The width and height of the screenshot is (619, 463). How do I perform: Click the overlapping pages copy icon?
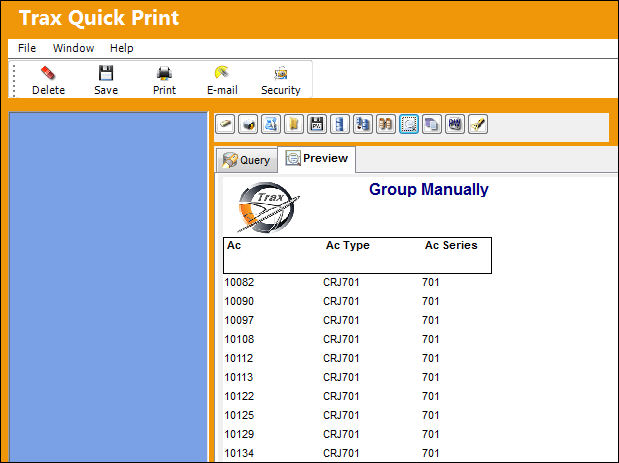(x=432, y=124)
